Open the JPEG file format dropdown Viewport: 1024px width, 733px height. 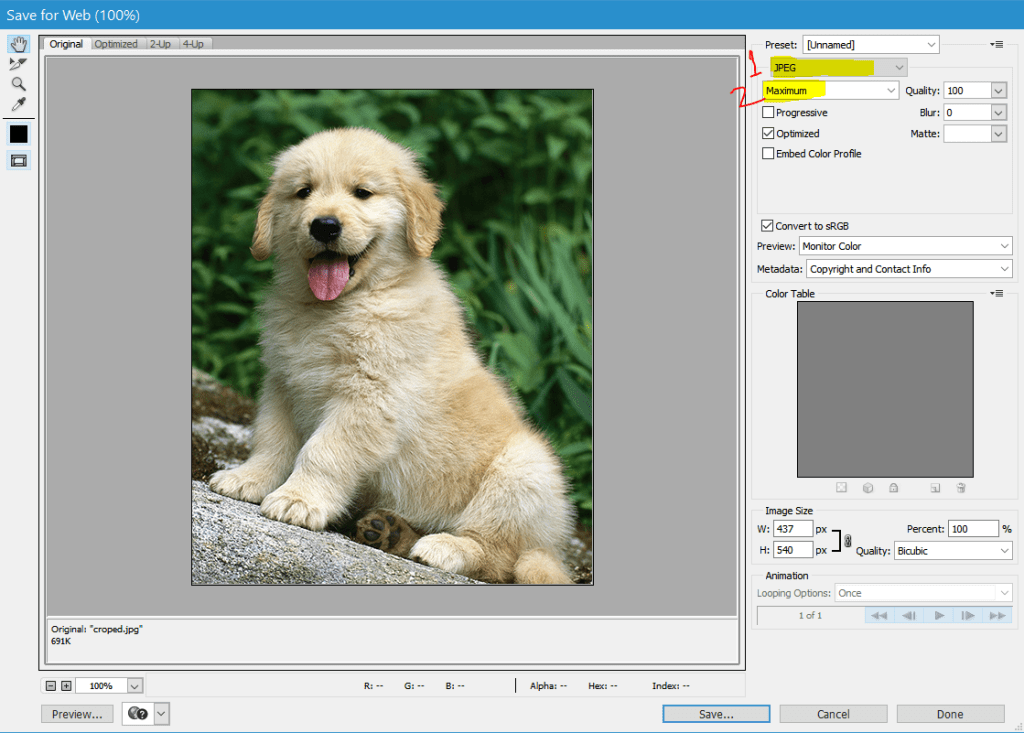pyautogui.click(x=838, y=67)
